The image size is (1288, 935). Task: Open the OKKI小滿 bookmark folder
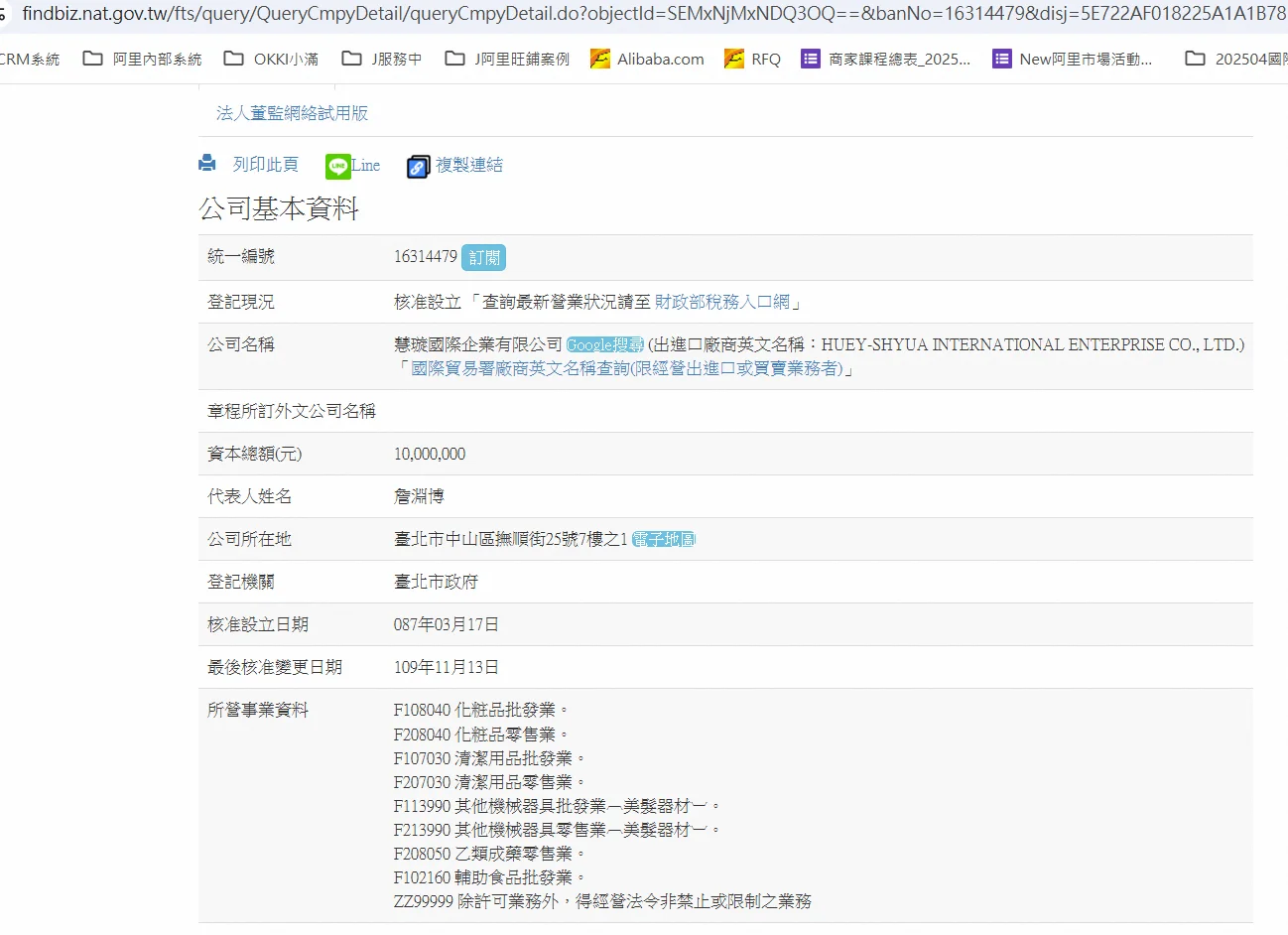point(271,60)
